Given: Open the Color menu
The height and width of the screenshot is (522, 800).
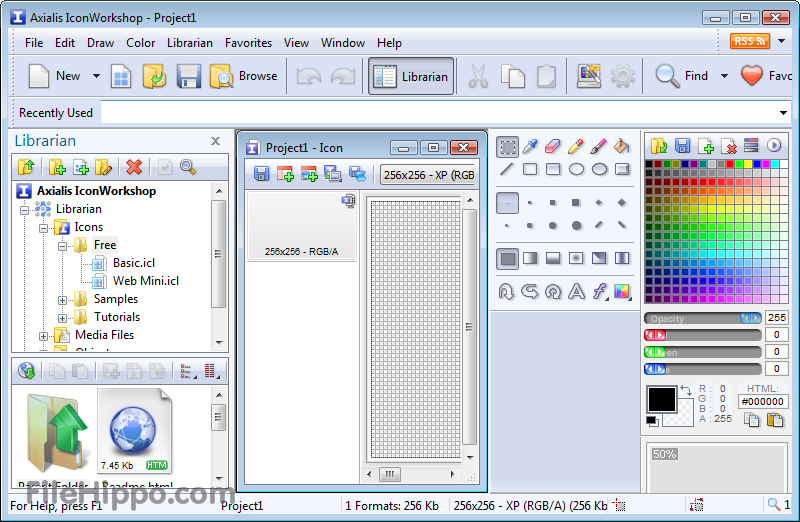Looking at the screenshot, I should point(141,43).
